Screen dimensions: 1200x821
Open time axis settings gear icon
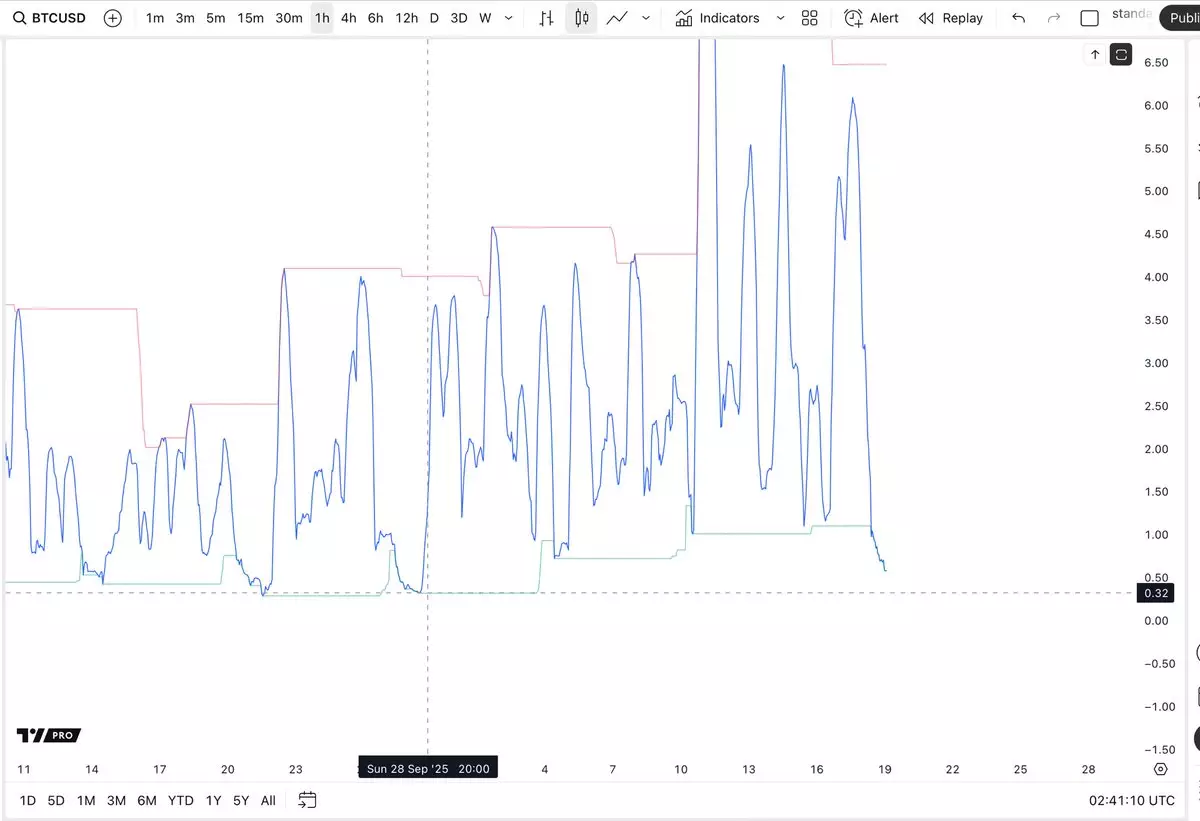(x=1160, y=769)
